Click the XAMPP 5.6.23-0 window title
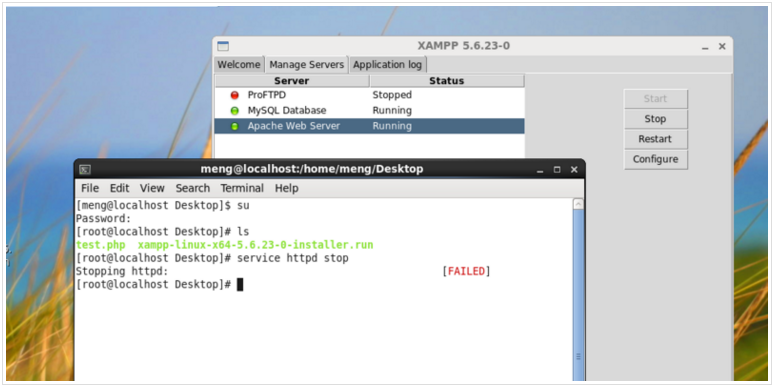The width and height of the screenshot is (772, 385). (464, 46)
